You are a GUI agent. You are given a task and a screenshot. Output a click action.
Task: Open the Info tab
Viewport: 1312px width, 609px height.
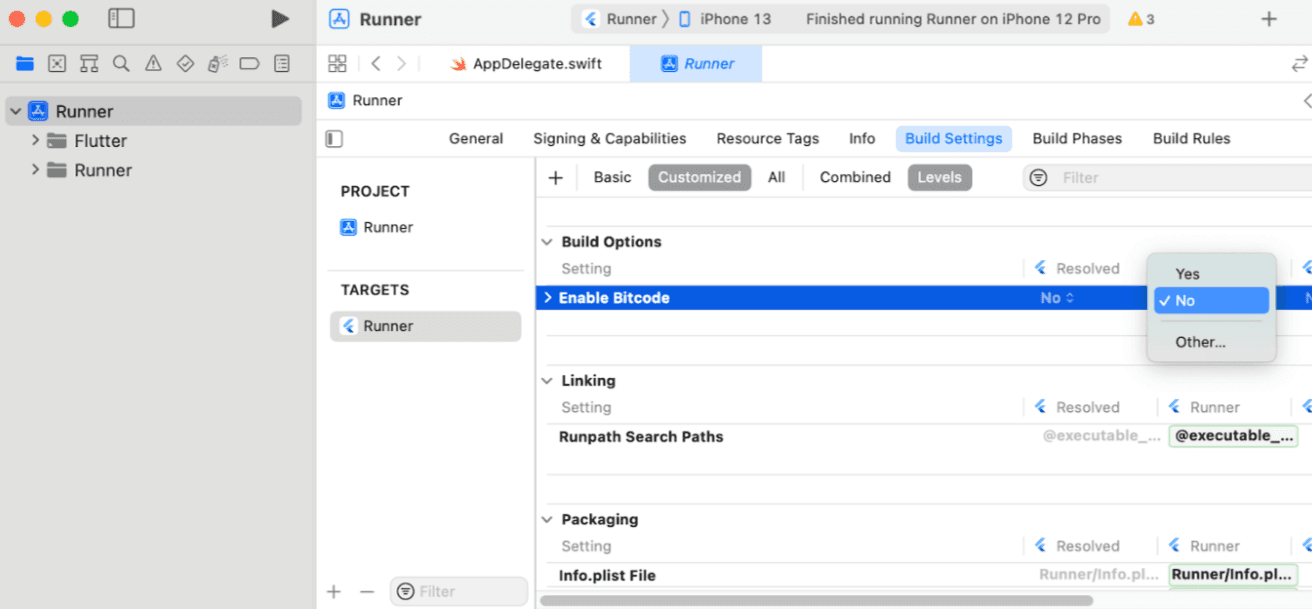[862, 138]
